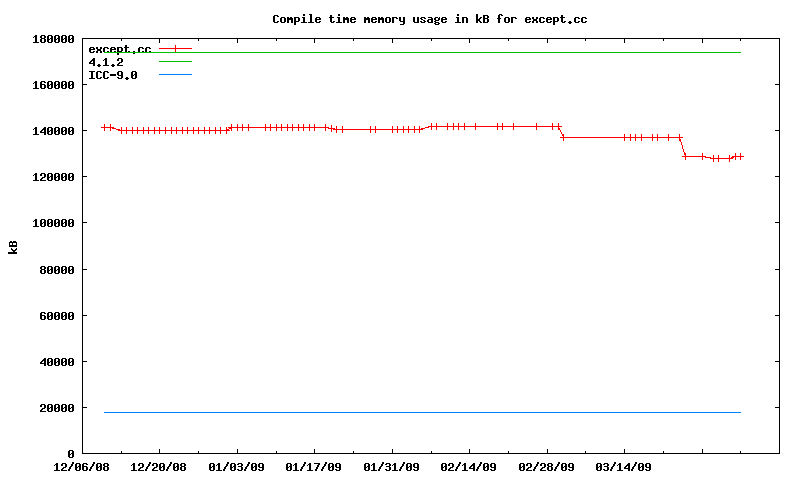Screen dimensions: 800x480
Task: Click the 12/20/08 date label
Action: [159, 467]
